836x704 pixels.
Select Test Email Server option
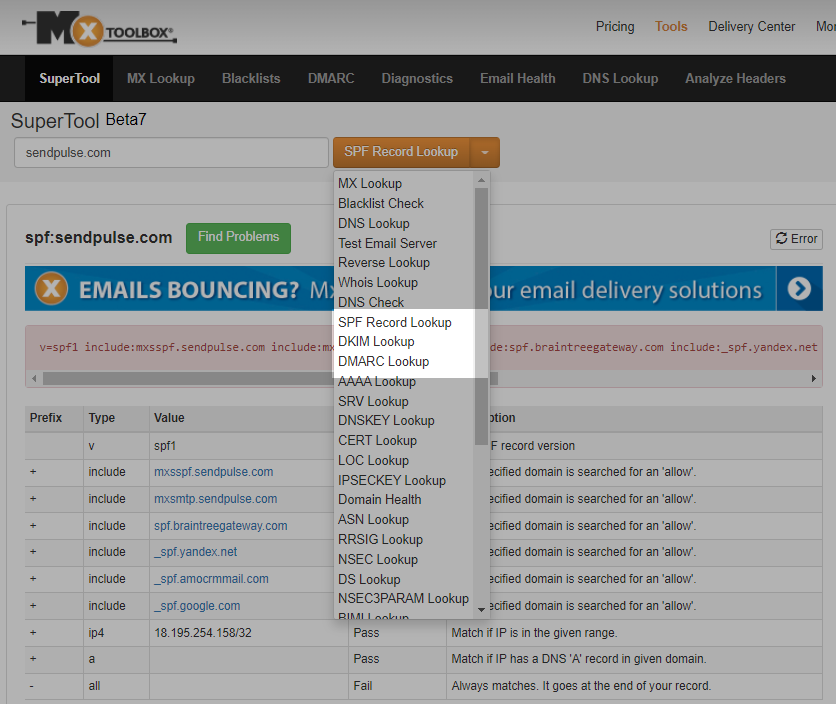click(387, 243)
